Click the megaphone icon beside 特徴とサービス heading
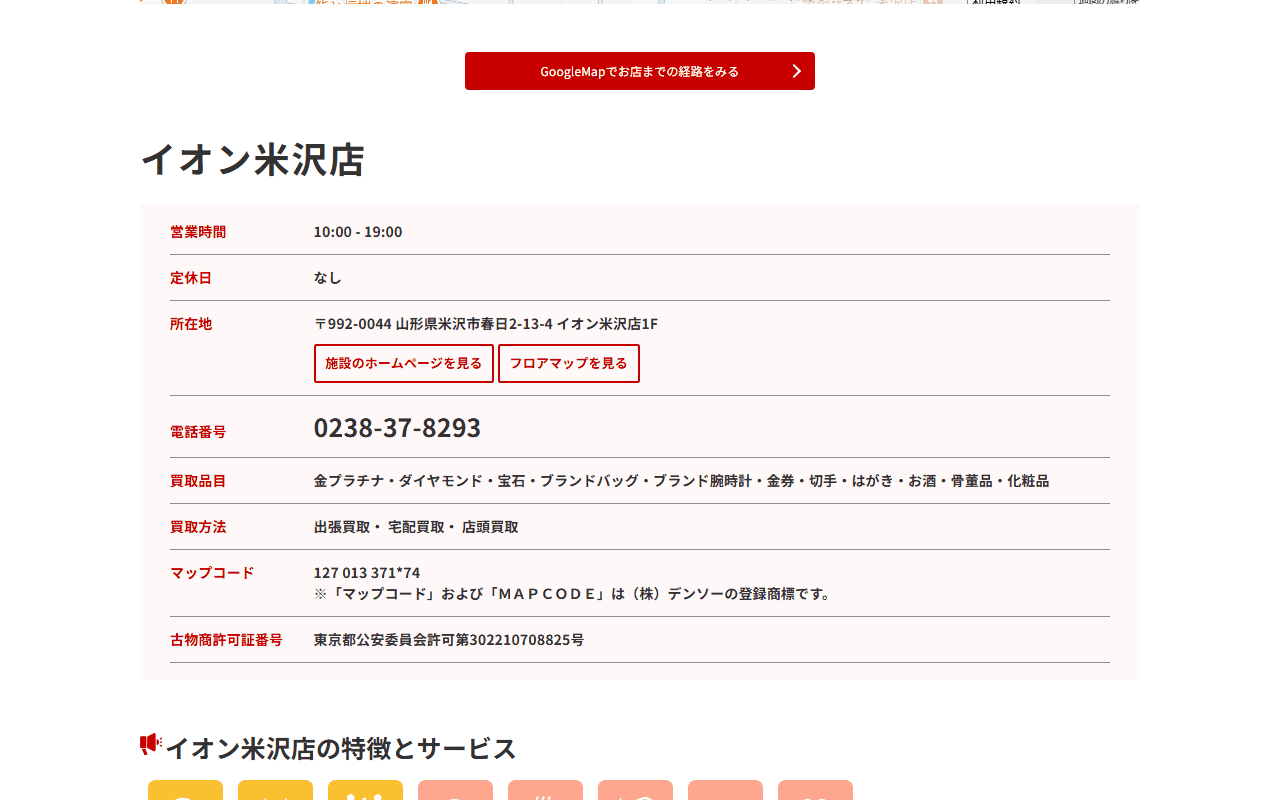 (x=151, y=744)
